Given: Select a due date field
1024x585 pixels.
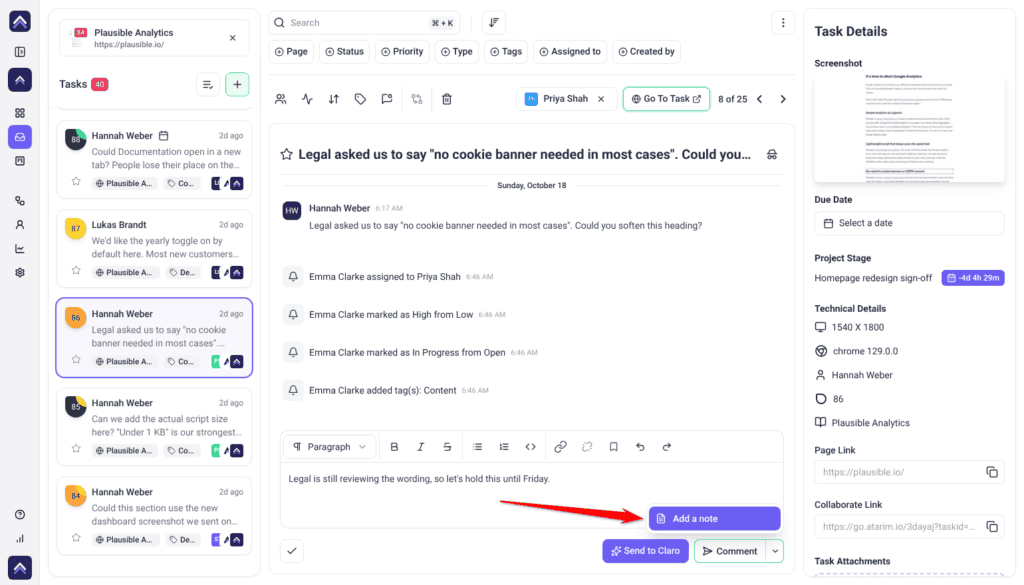Looking at the screenshot, I should (909, 223).
